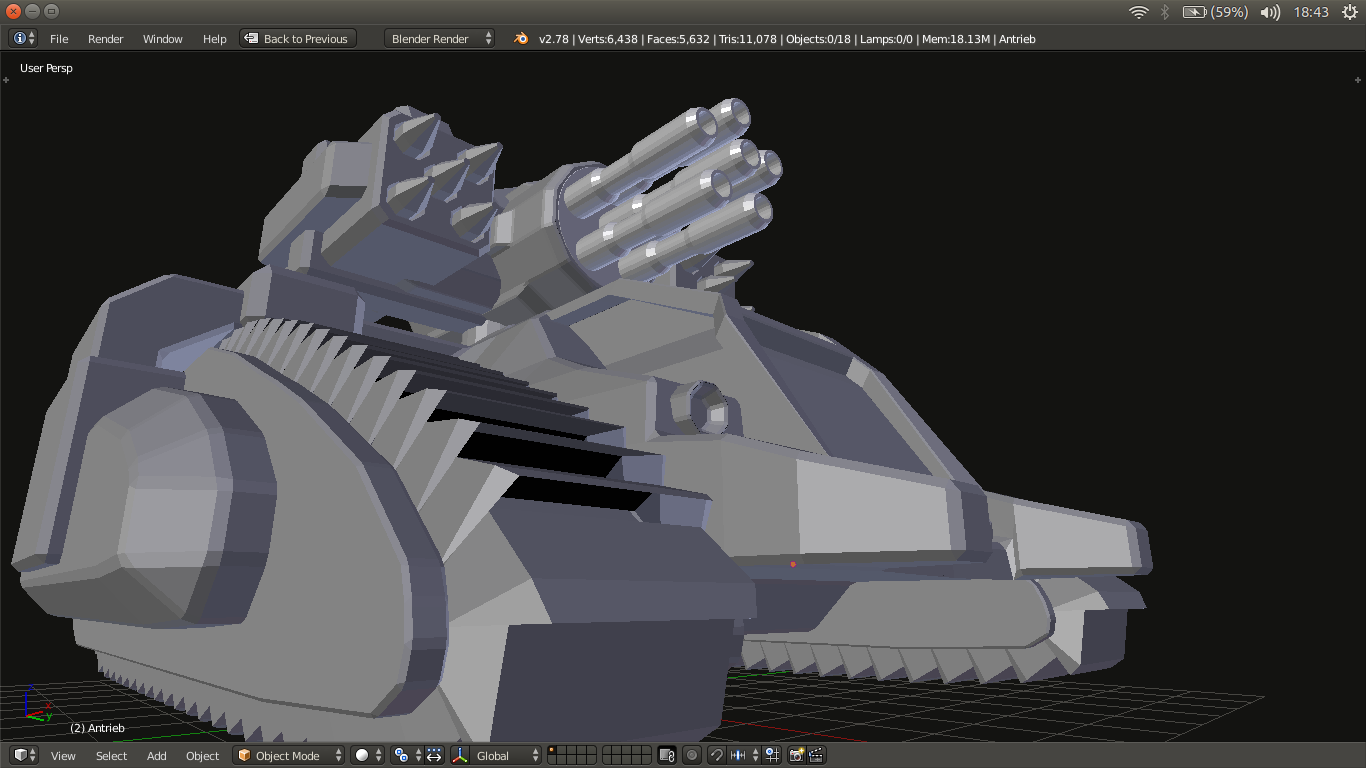1366x768 pixels.
Task: Open the pivot point selector
Action: pyautogui.click(x=407, y=755)
